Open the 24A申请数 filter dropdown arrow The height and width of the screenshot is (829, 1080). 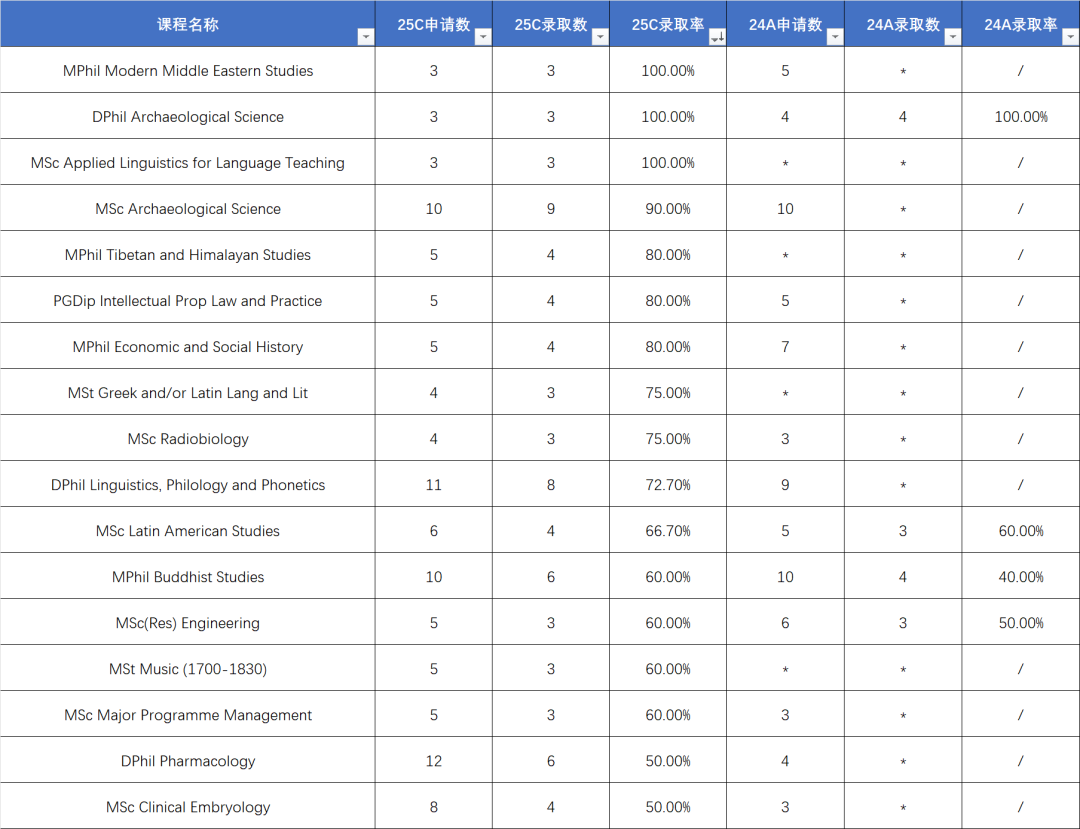[x=835, y=37]
